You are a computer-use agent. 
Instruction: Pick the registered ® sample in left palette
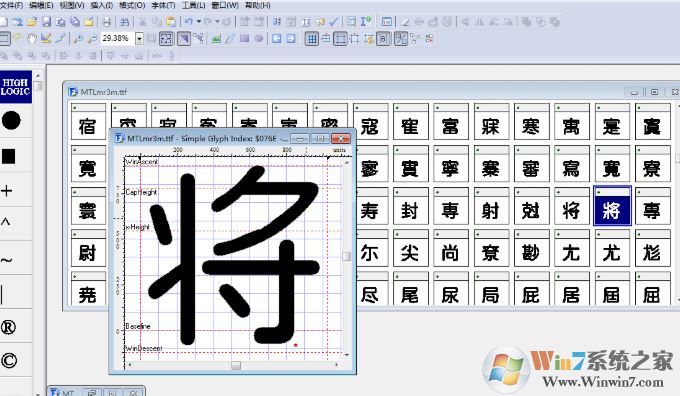tap(8, 327)
